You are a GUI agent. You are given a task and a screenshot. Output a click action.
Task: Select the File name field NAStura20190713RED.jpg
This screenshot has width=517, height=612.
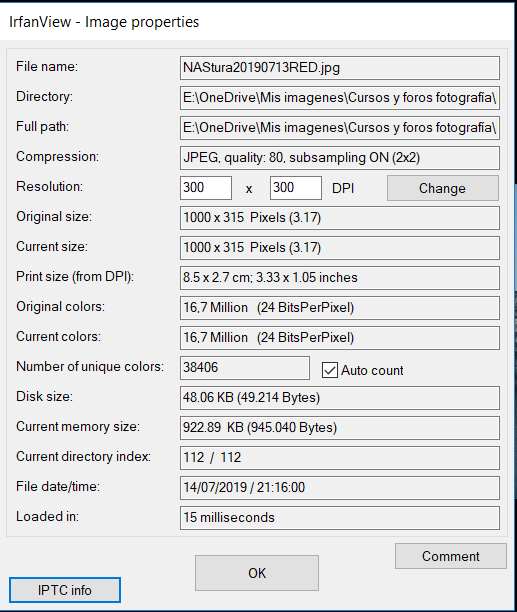pos(339,68)
